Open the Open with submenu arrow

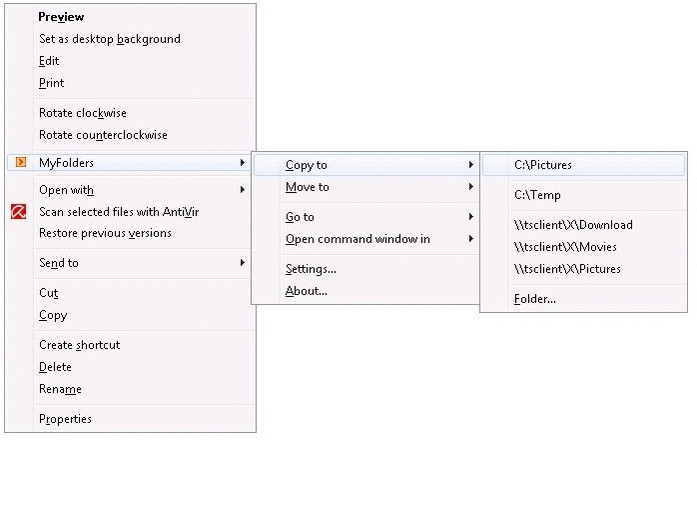(242, 190)
